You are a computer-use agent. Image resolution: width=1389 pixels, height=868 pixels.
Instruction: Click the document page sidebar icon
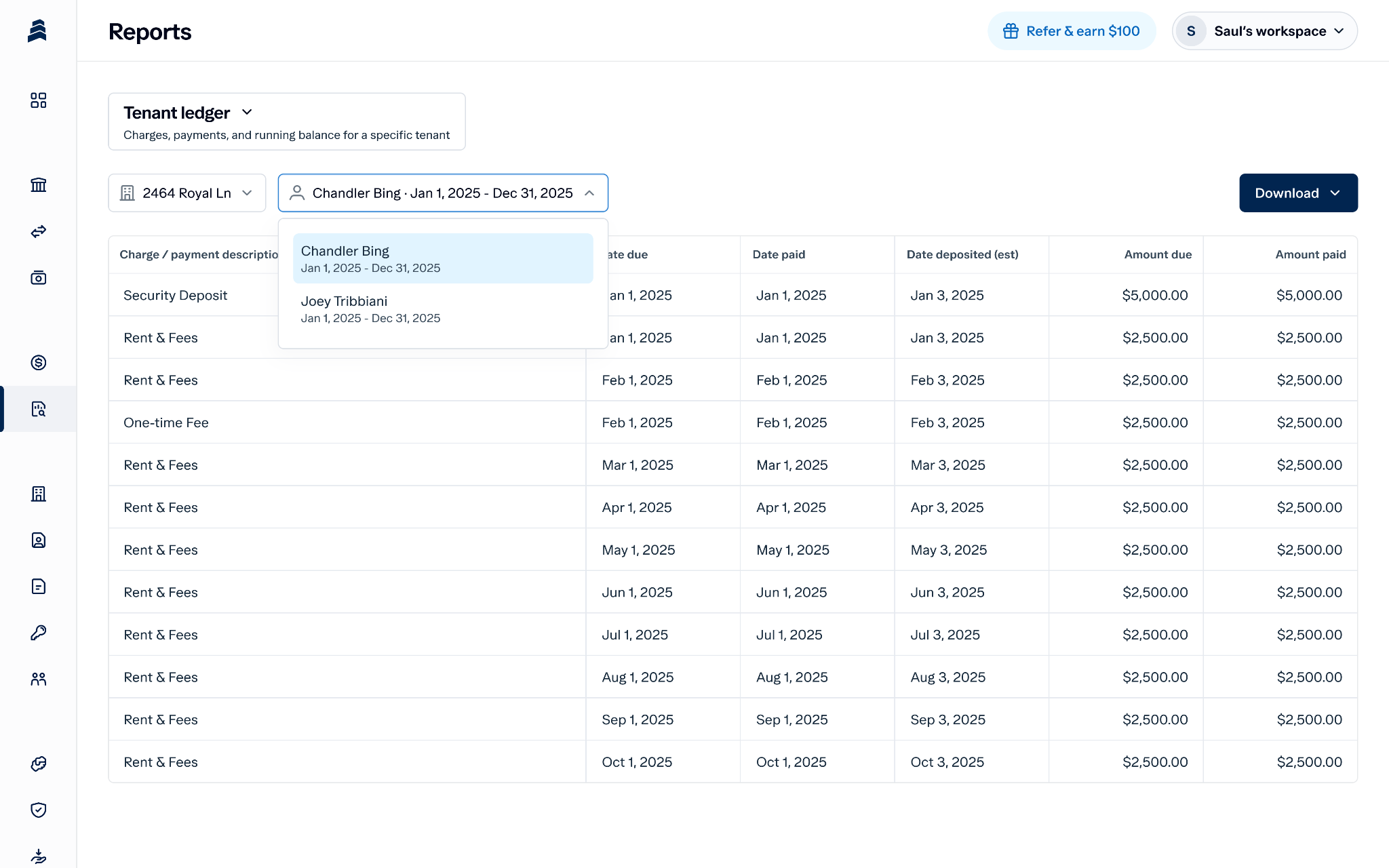point(39,587)
